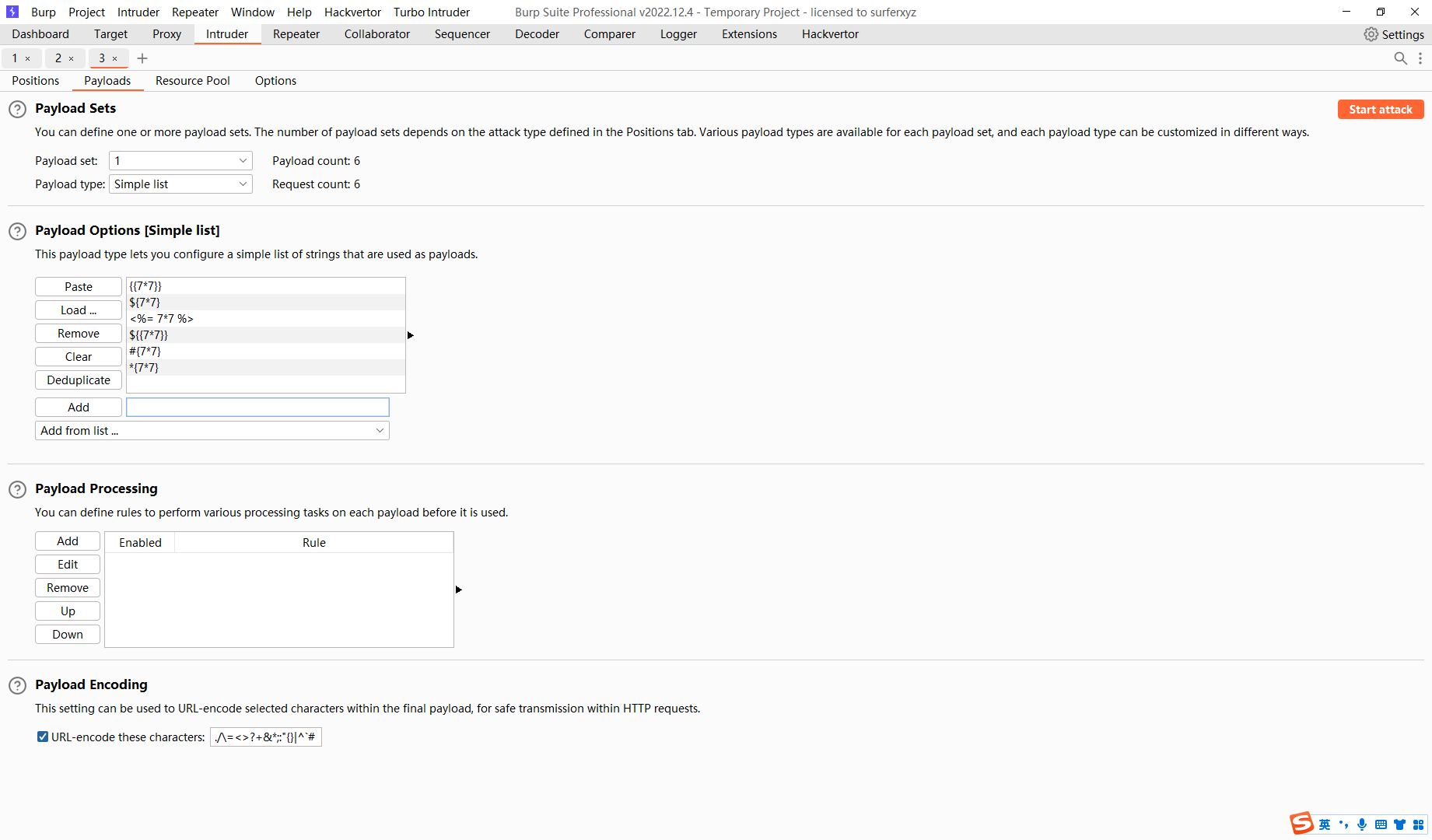Open the Repeater tool tab
Screen dimensions: 1432x840
pyautogui.click(x=296, y=34)
